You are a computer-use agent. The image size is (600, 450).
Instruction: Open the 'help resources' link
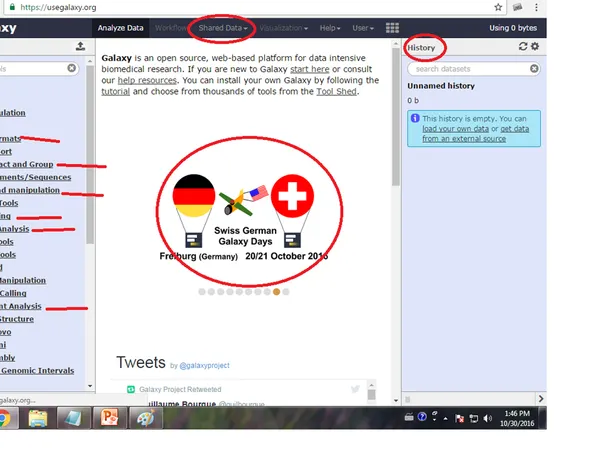click(x=147, y=80)
